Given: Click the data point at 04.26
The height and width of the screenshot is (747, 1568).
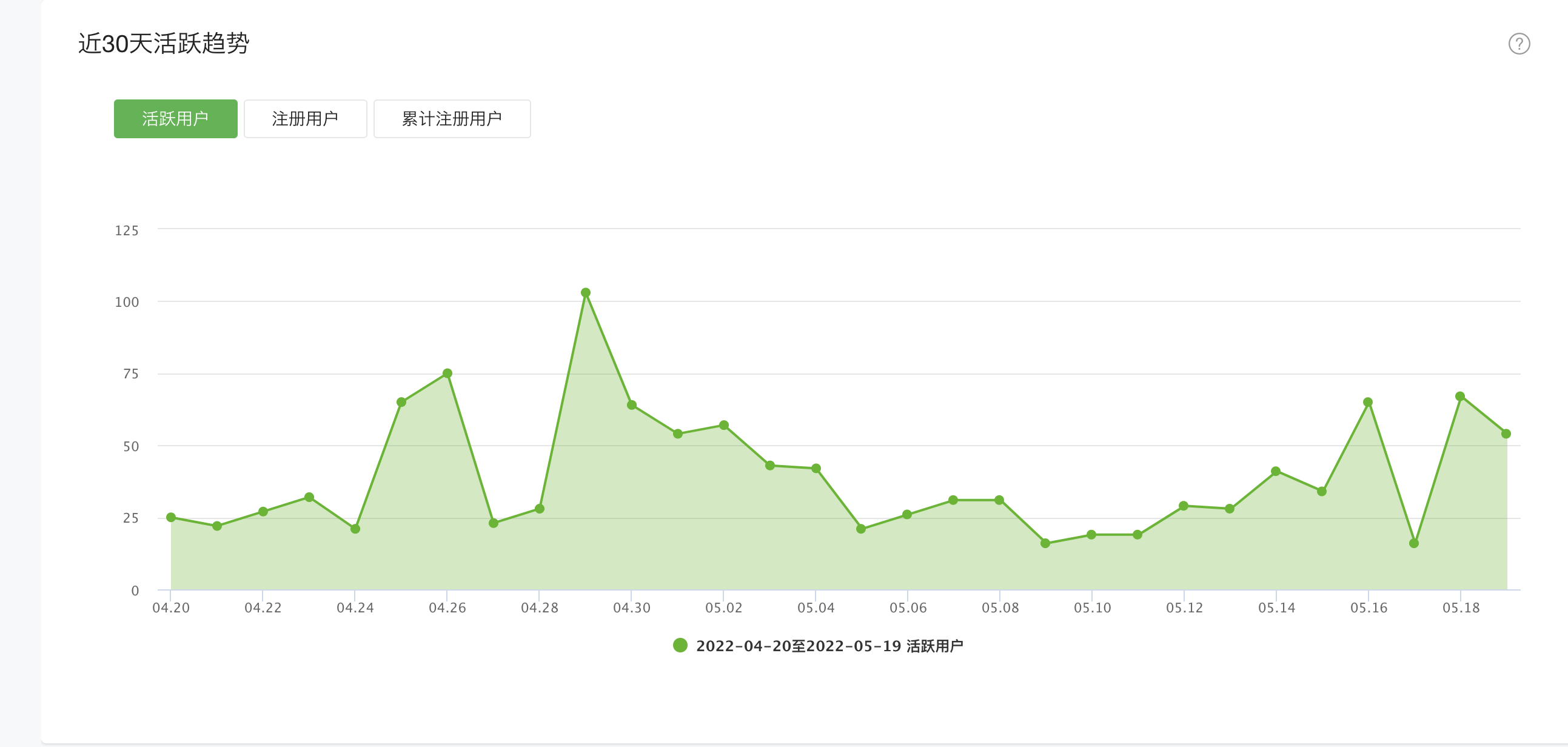Looking at the screenshot, I should [447, 373].
